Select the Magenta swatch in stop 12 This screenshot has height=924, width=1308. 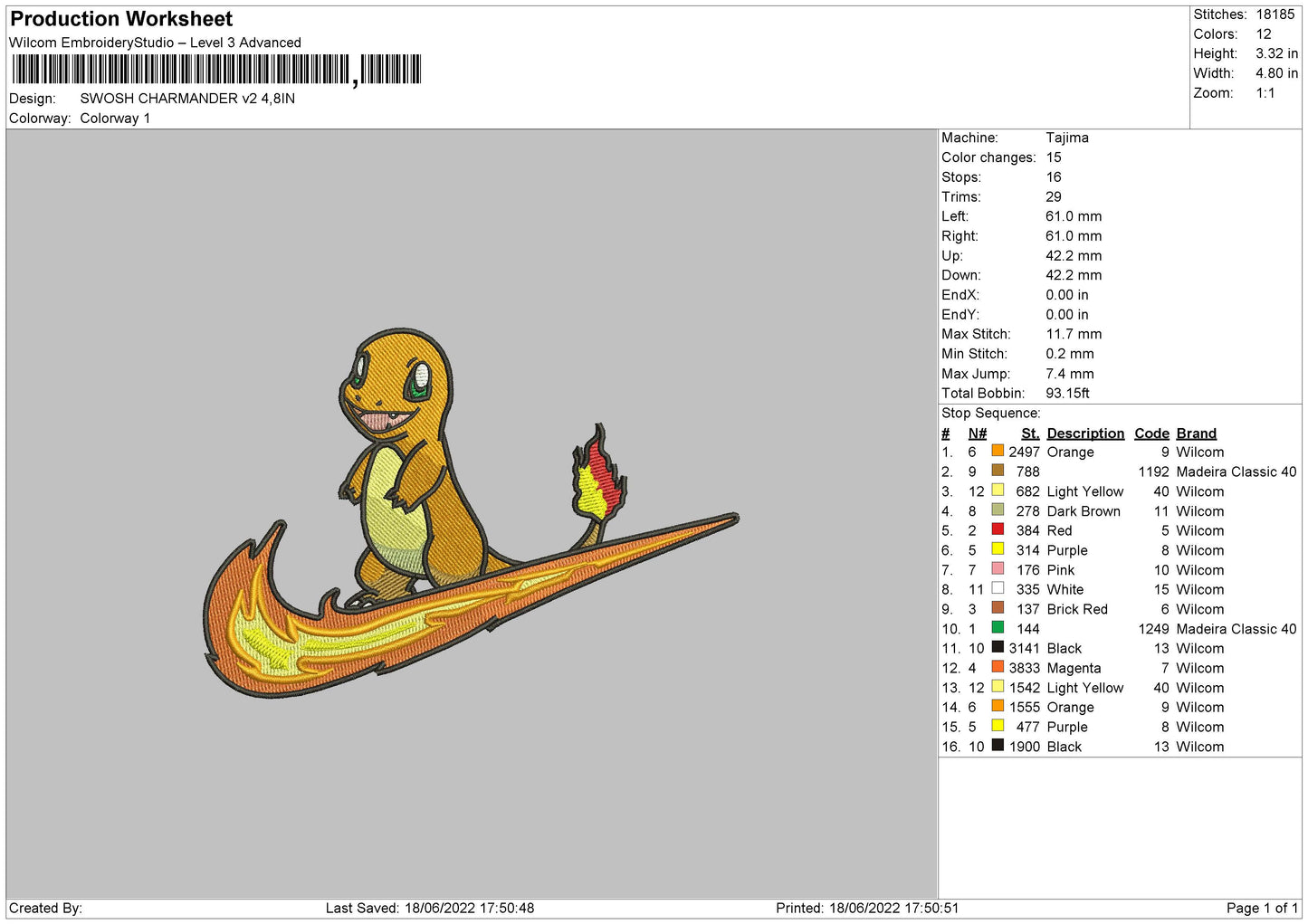pyautogui.click(x=998, y=667)
